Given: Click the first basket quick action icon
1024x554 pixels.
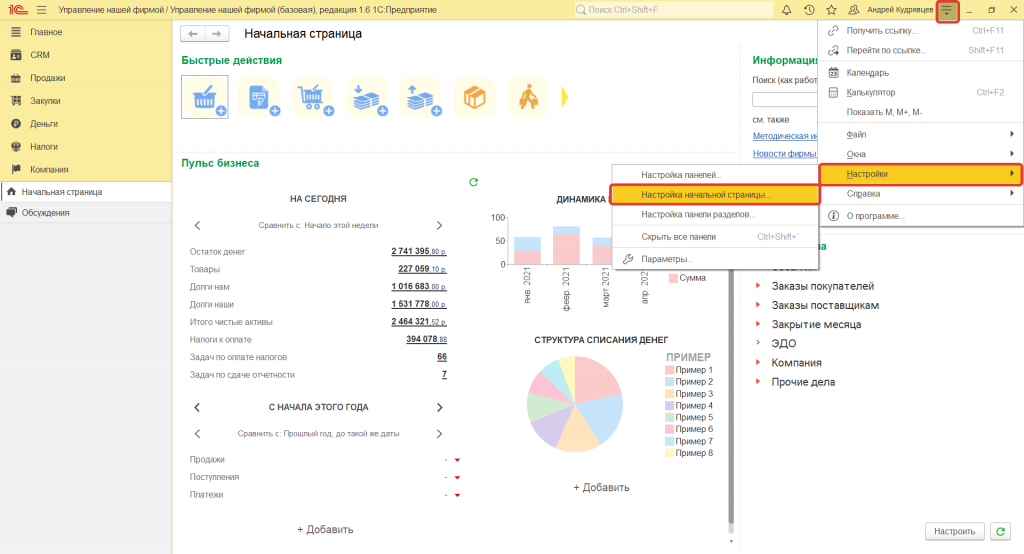Looking at the screenshot, I should (204, 97).
